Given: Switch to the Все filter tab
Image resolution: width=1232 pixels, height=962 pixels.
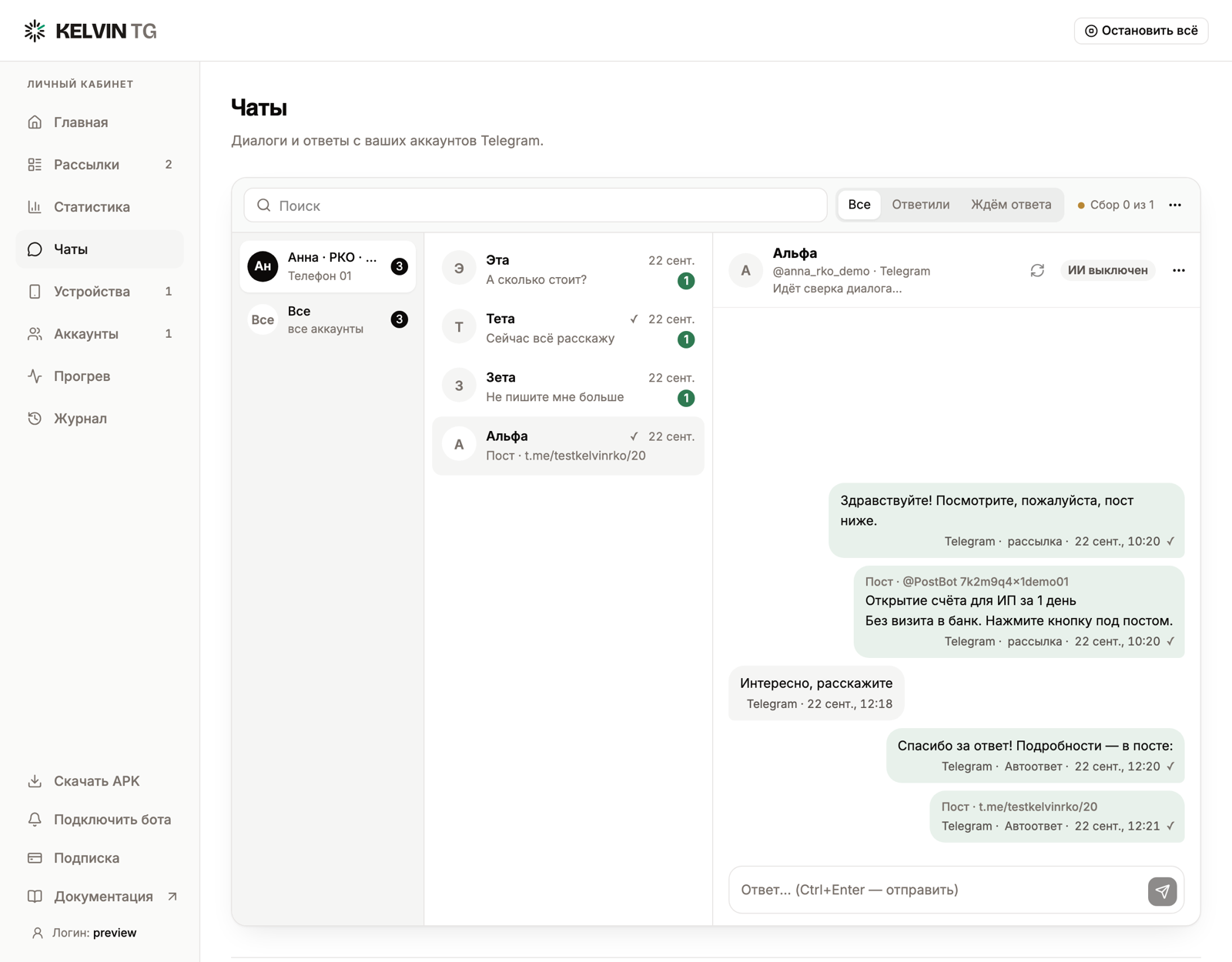Looking at the screenshot, I should click(859, 205).
